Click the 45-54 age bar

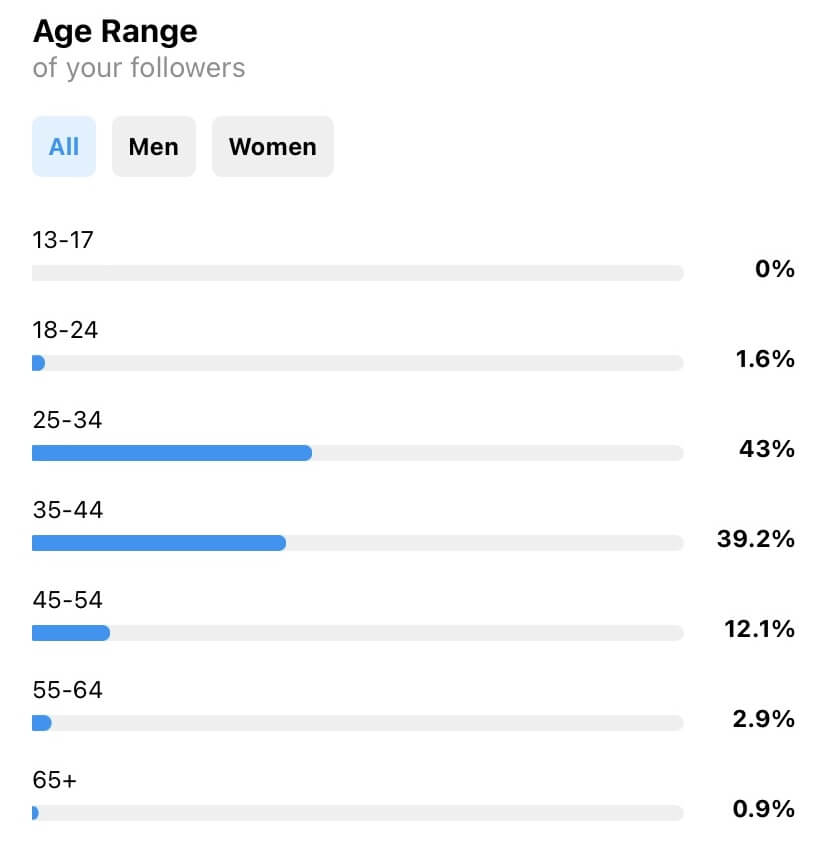[x=357, y=633]
